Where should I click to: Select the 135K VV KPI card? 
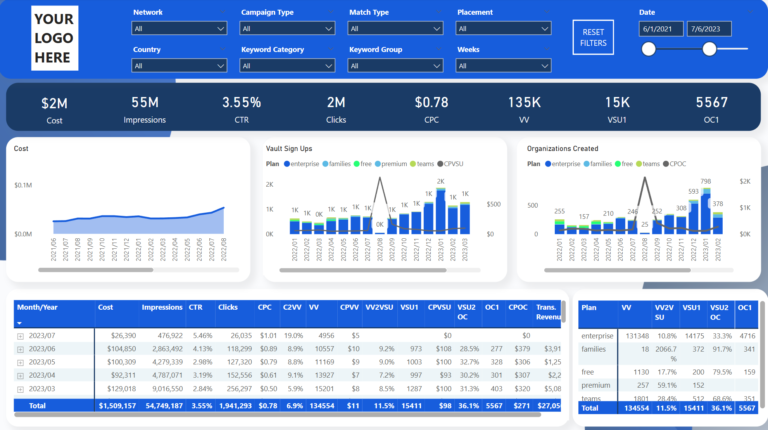pos(524,109)
